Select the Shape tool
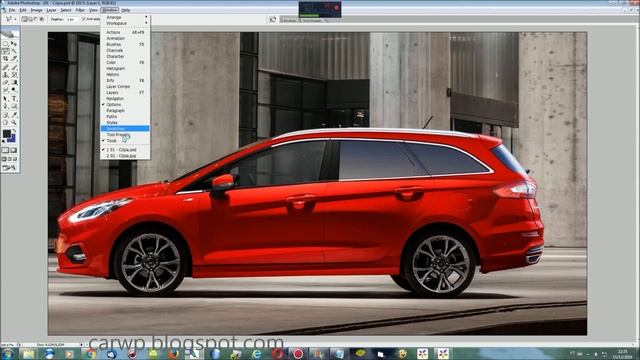Screen dimensions: 640x360 point(14,106)
